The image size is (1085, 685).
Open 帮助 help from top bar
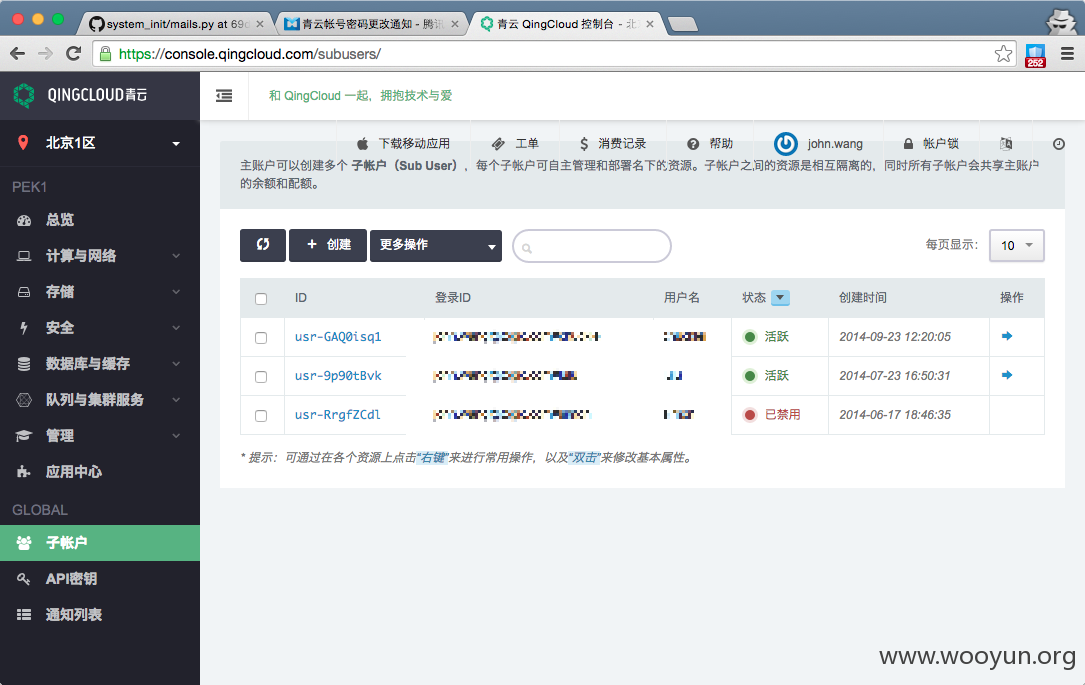[x=710, y=144]
